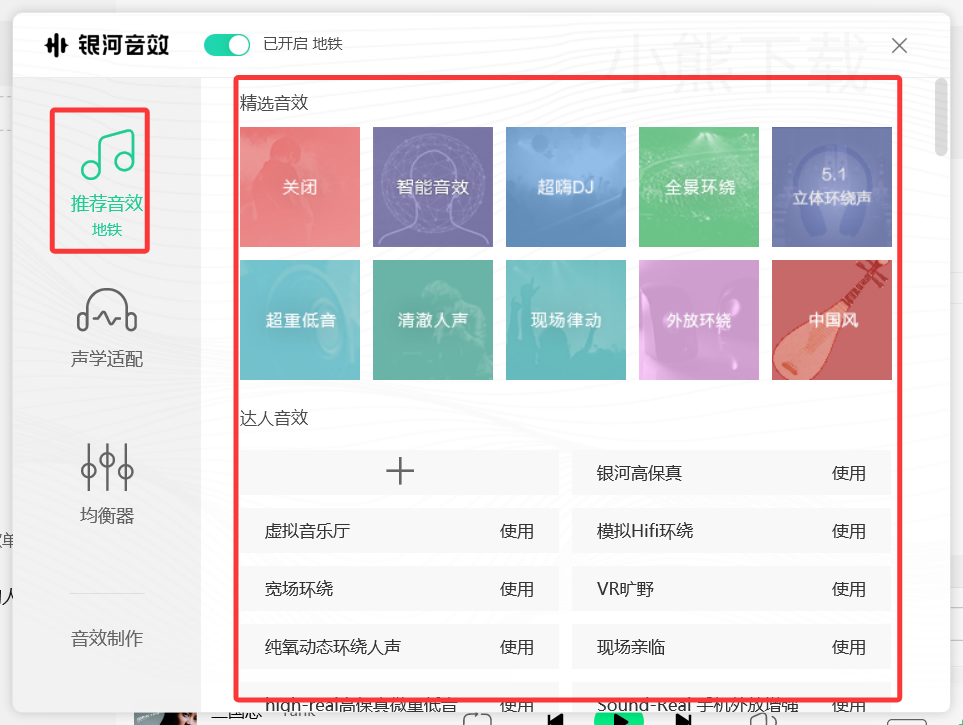Use the 虚拟音乐厅 effect
The image size is (963, 725).
517,531
